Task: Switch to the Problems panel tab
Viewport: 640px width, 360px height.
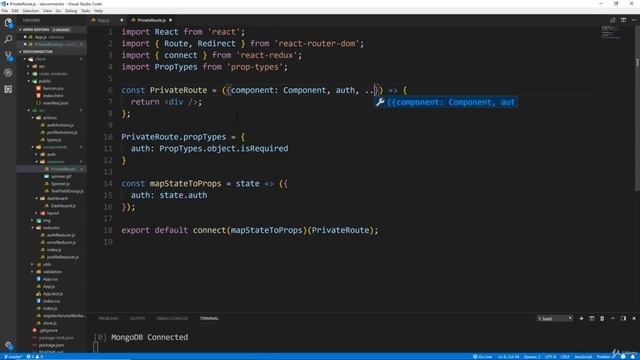Action: pos(108,318)
